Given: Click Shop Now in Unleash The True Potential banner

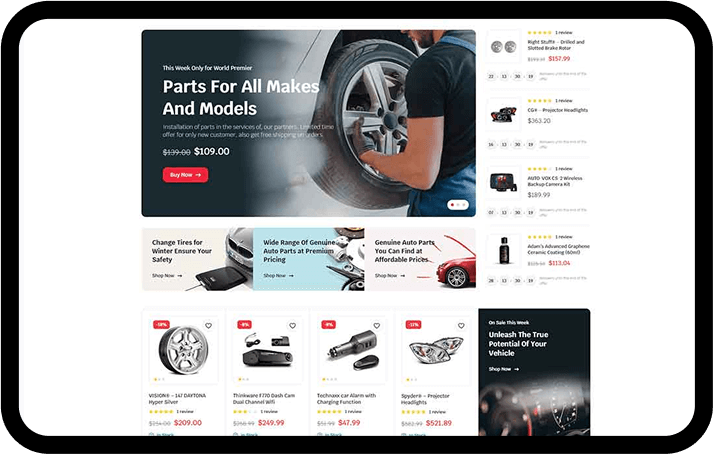Looking at the screenshot, I should pyautogui.click(x=504, y=369).
